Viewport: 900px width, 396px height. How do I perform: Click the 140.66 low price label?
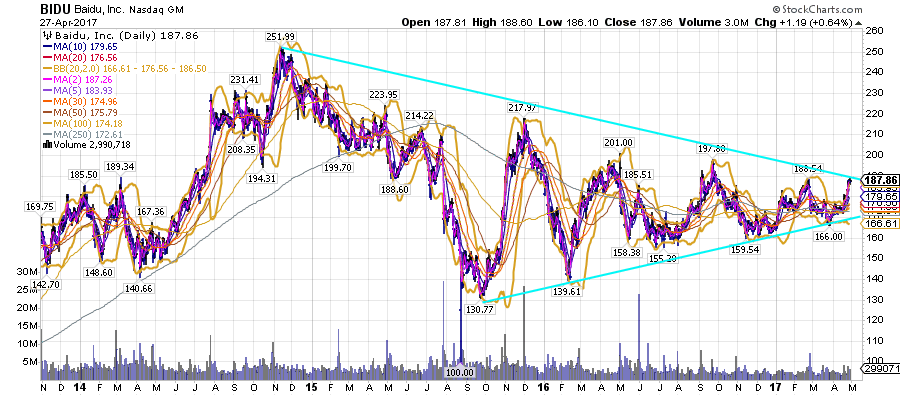[x=139, y=289]
